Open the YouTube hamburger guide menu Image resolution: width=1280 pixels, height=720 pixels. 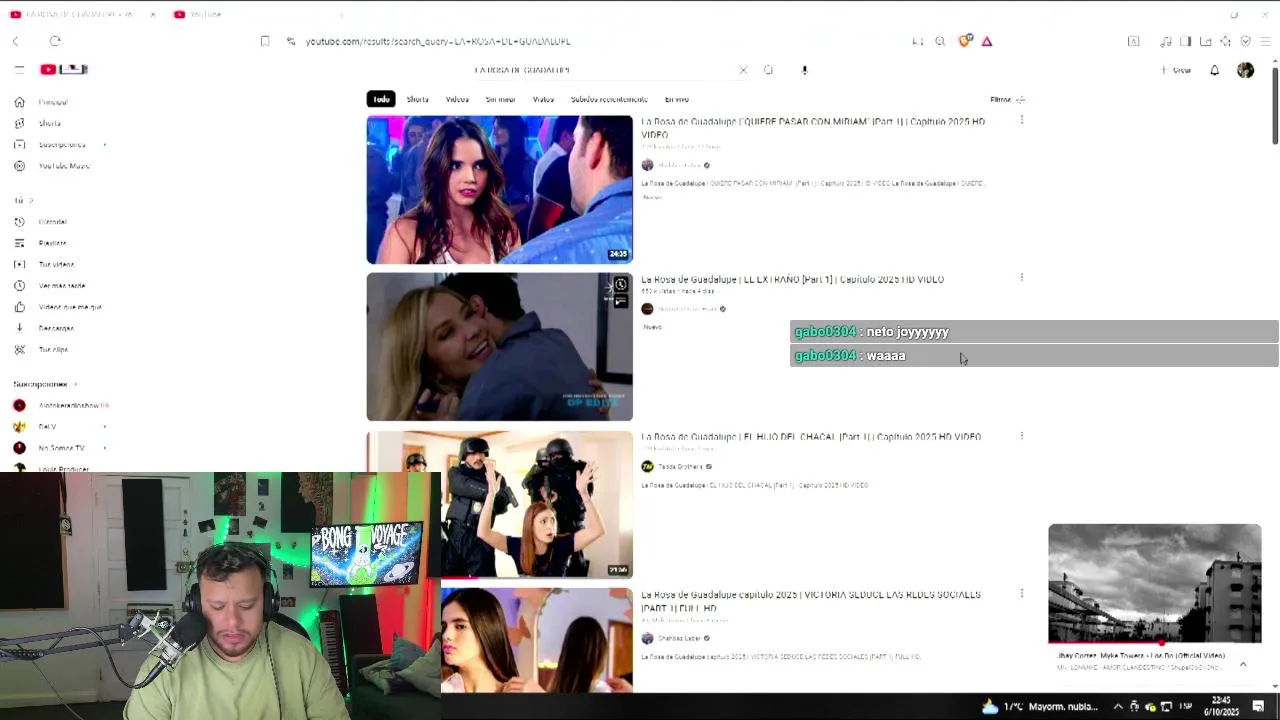(19, 69)
